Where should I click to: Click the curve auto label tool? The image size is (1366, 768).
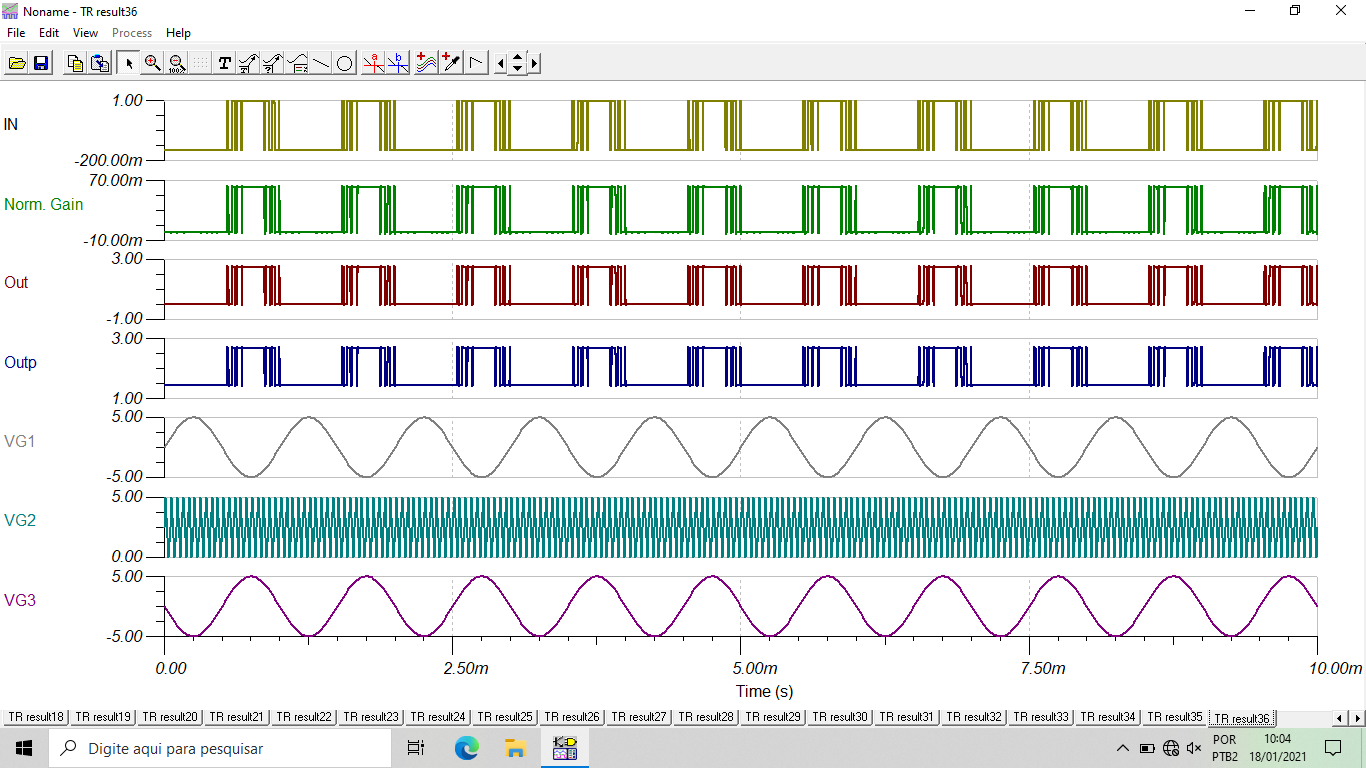tap(248, 63)
